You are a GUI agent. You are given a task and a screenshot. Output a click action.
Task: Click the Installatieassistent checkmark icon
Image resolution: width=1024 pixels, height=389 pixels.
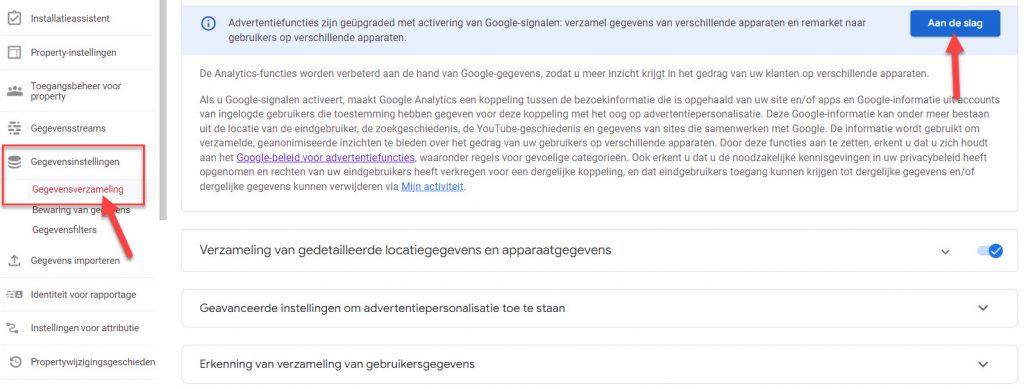14,18
